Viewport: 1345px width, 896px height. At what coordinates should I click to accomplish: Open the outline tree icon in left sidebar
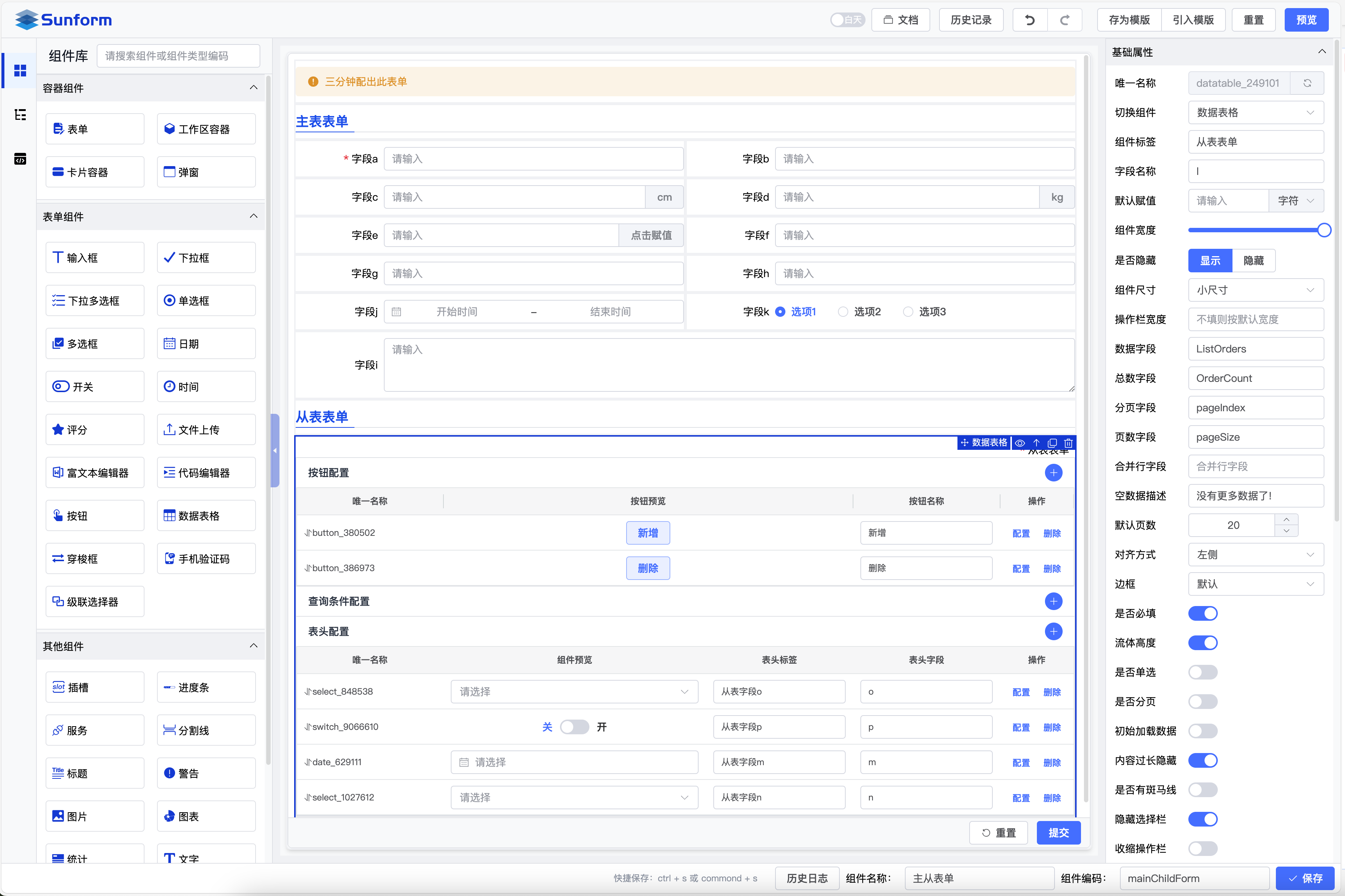(20, 115)
